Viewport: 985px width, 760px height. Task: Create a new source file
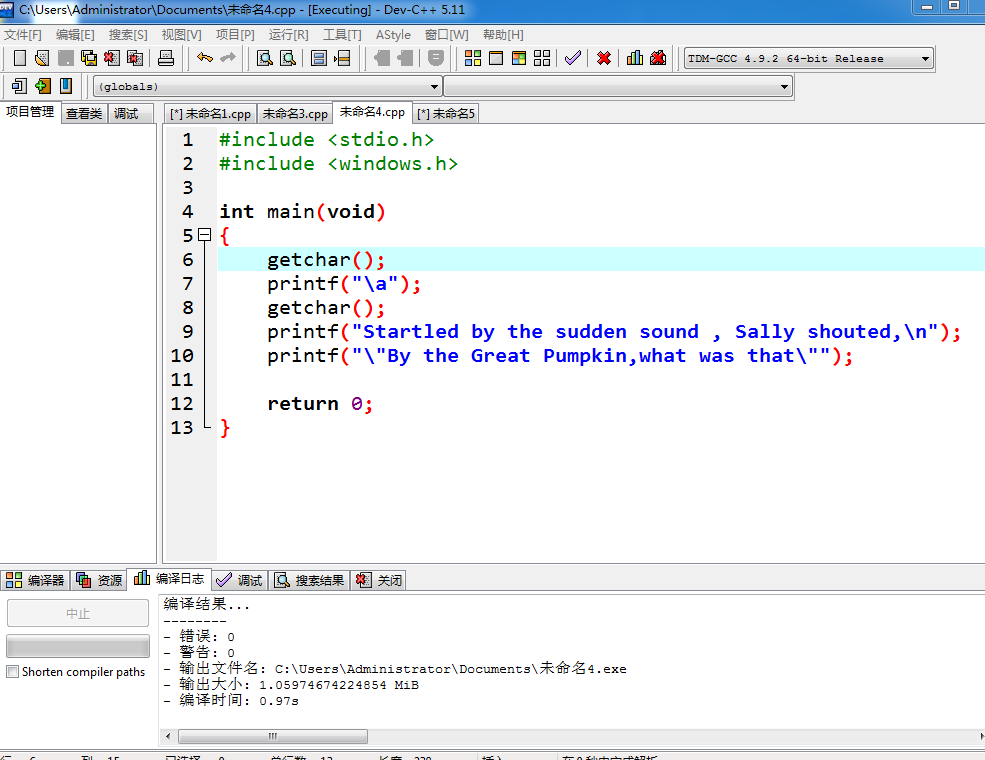19,58
